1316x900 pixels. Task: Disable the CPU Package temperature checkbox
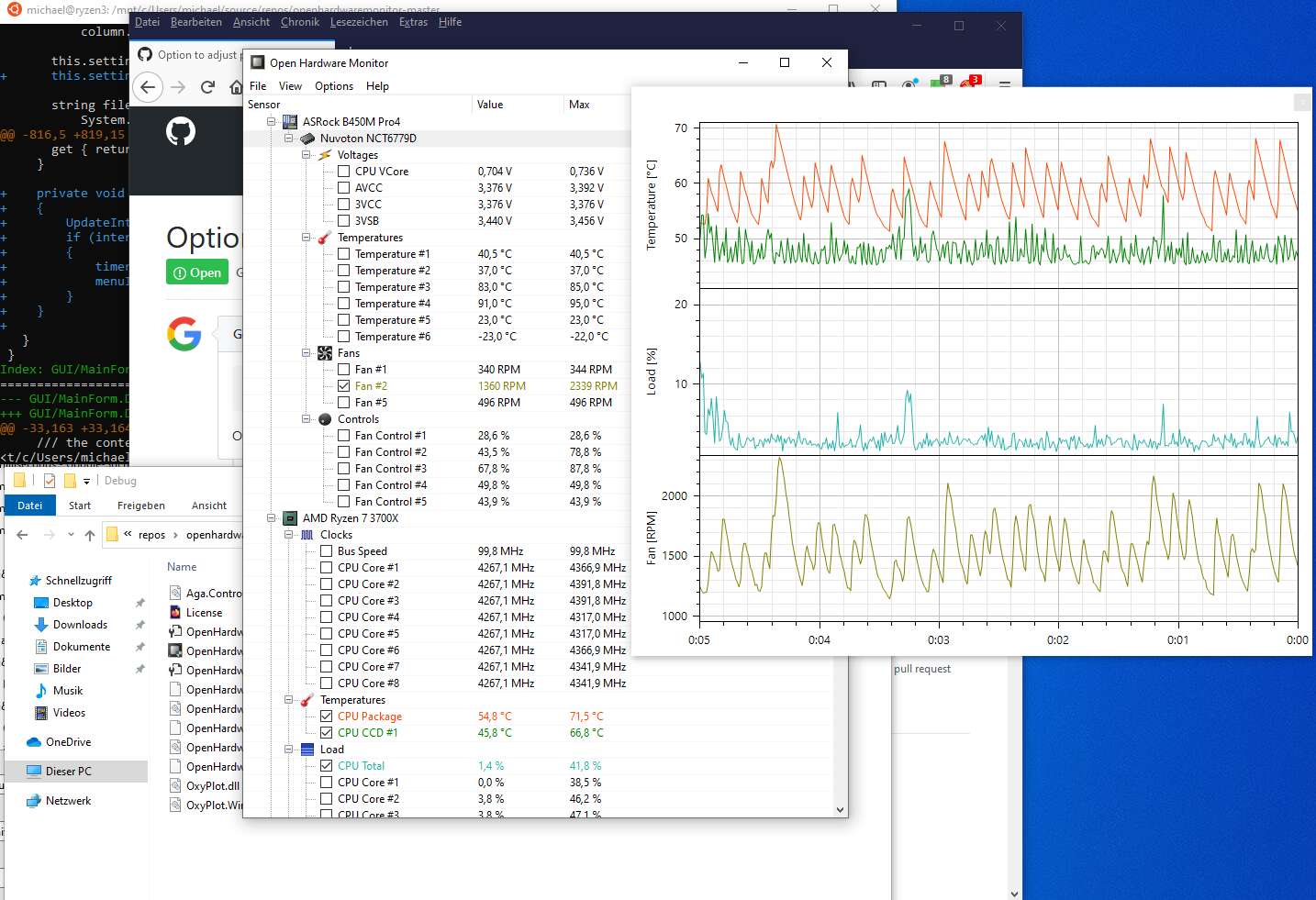coord(326,716)
